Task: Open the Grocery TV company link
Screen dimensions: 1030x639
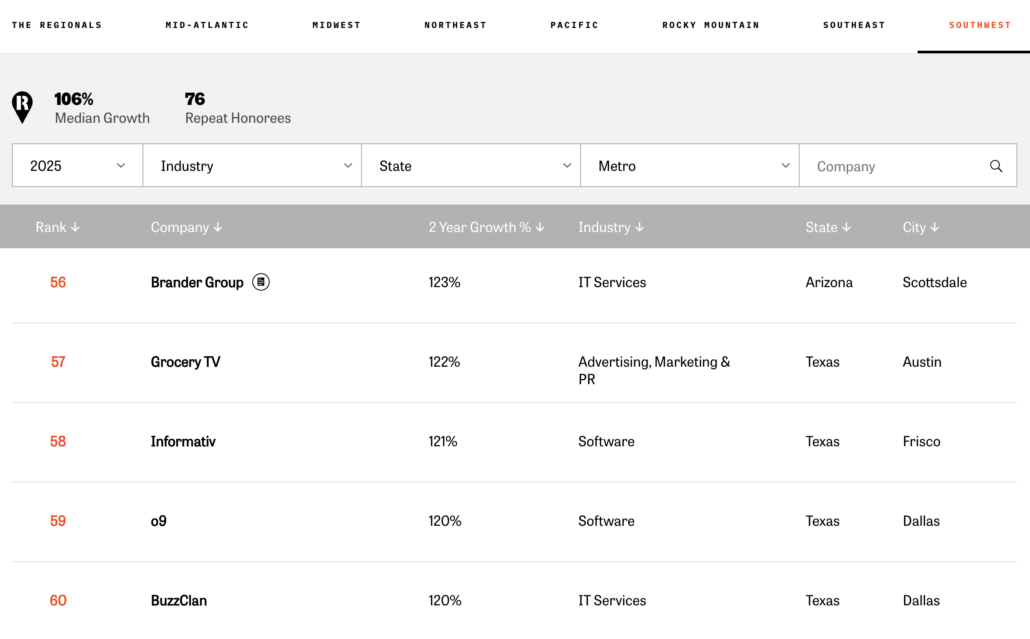Action: coord(185,362)
